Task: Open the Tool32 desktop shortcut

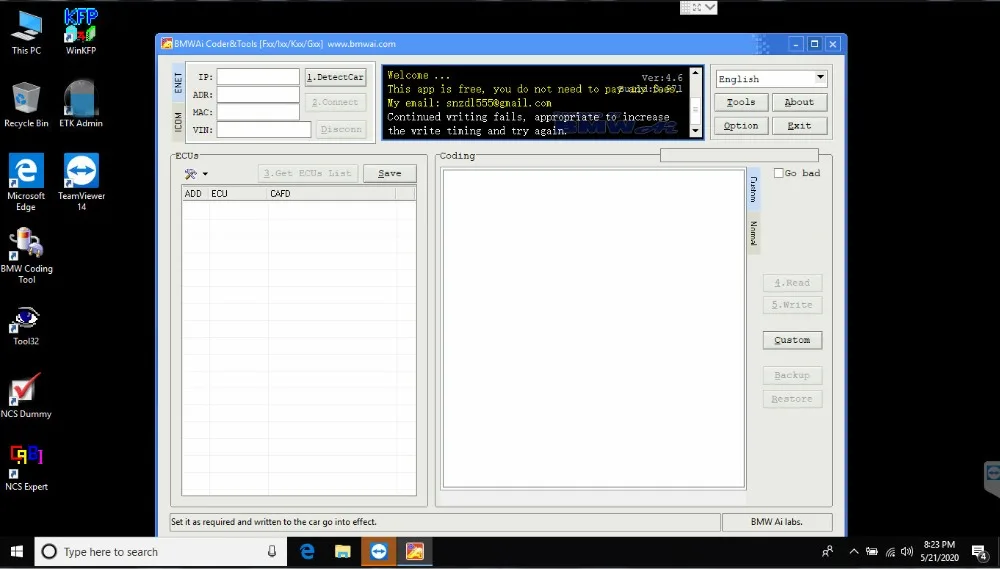Action: click(26, 326)
